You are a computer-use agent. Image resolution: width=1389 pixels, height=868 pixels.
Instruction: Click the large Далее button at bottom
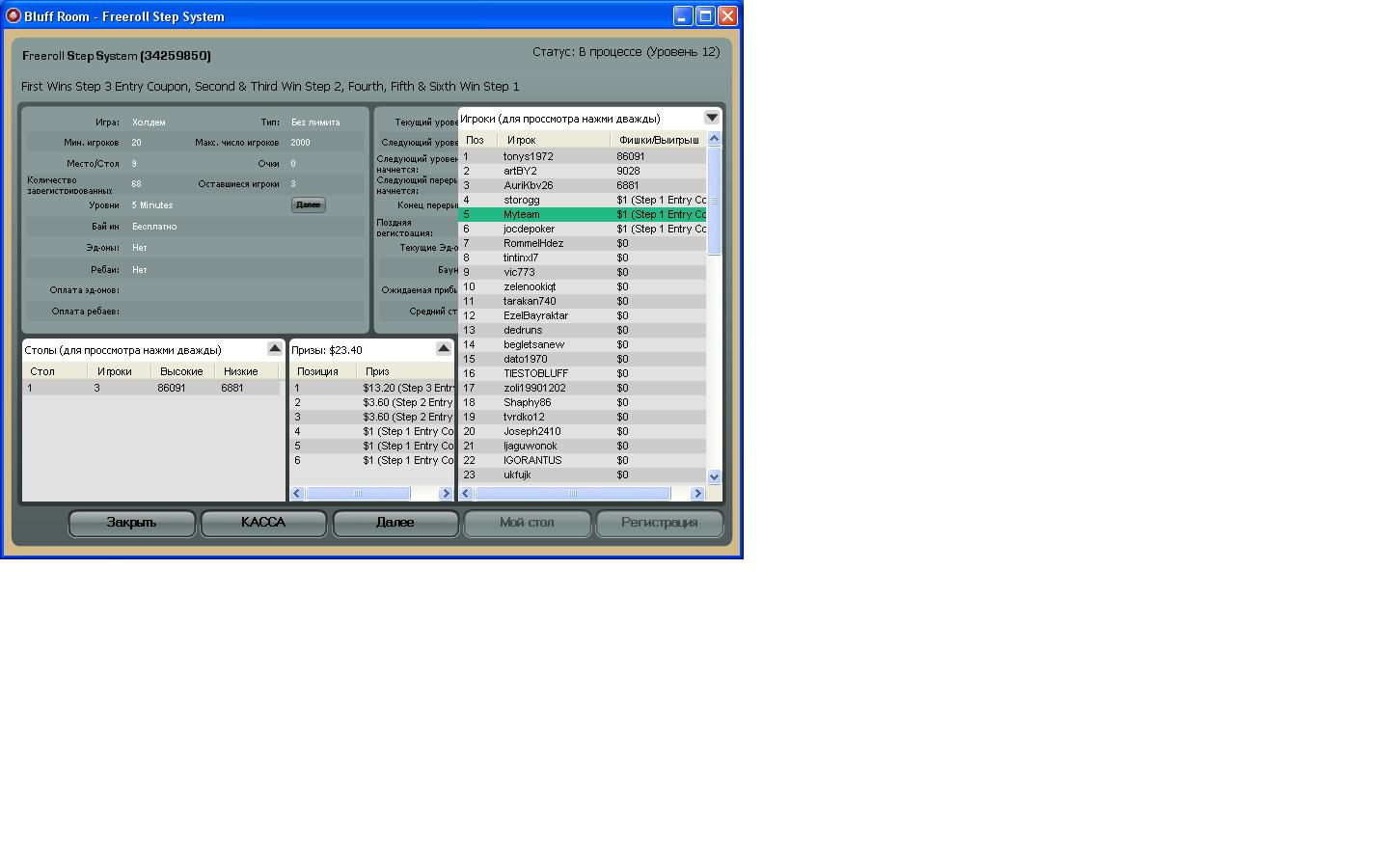[x=395, y=523]
